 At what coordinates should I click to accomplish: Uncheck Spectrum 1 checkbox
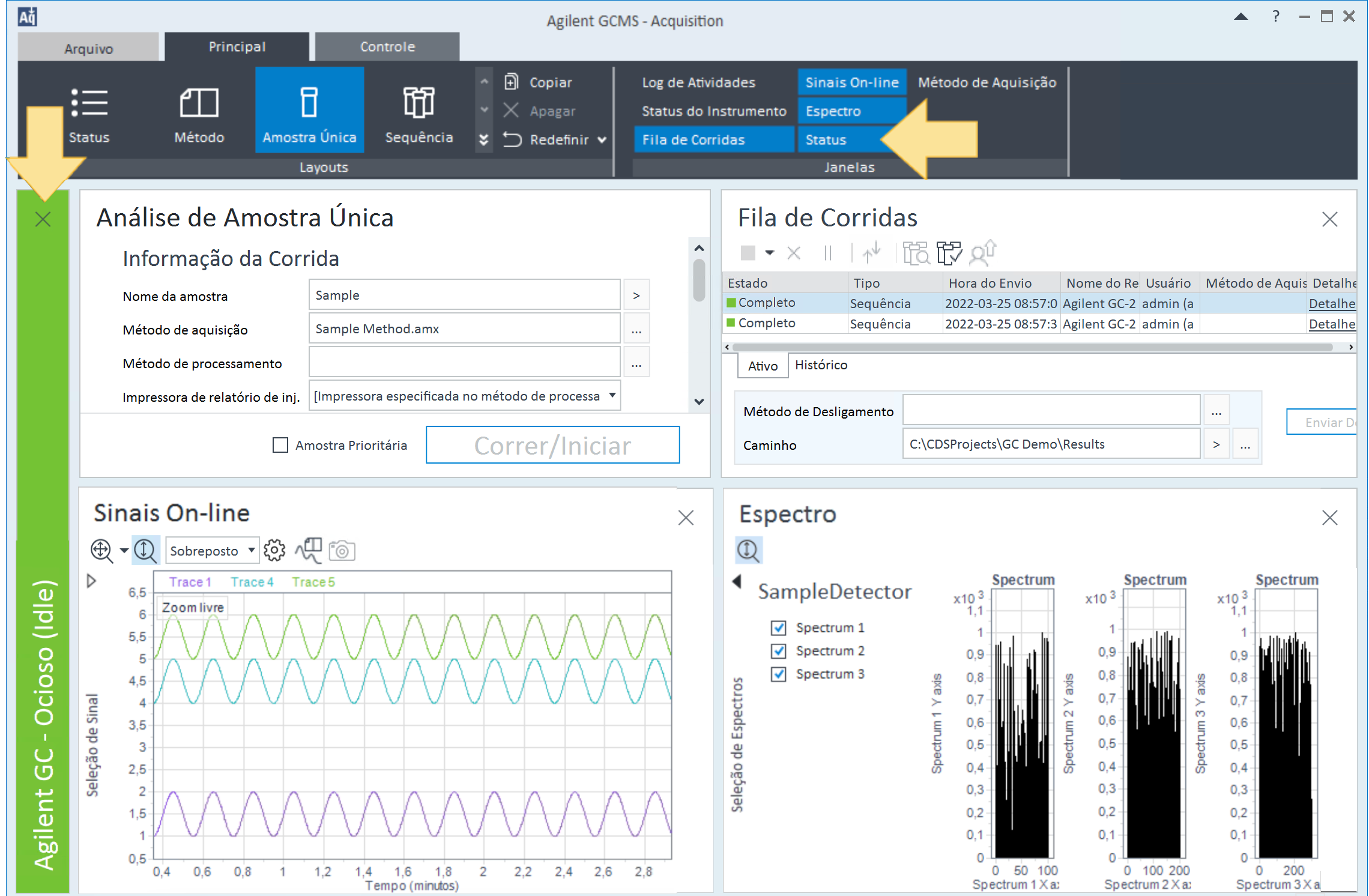click(x=779, y=628)
